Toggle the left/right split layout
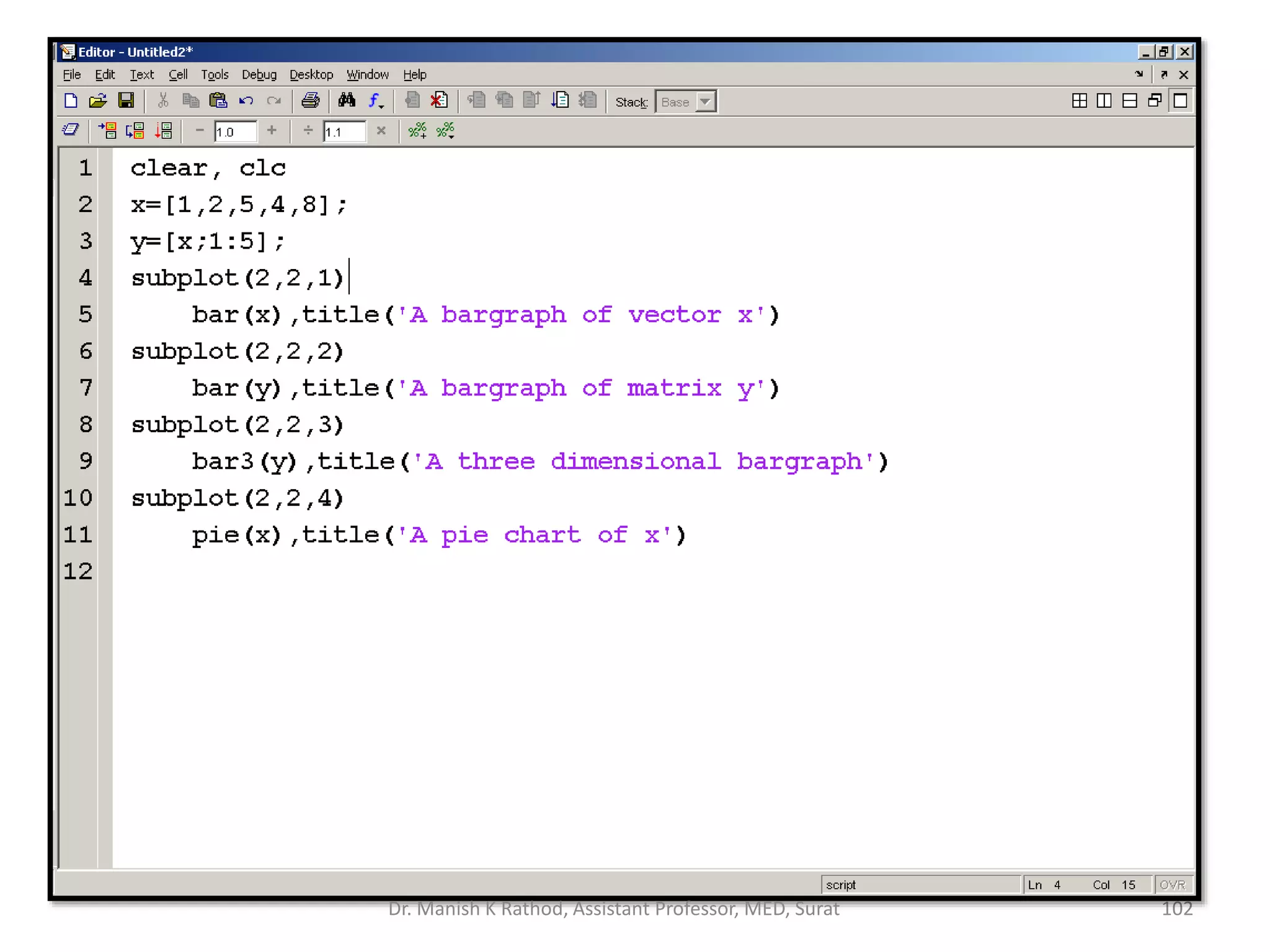 [1104, 101]
